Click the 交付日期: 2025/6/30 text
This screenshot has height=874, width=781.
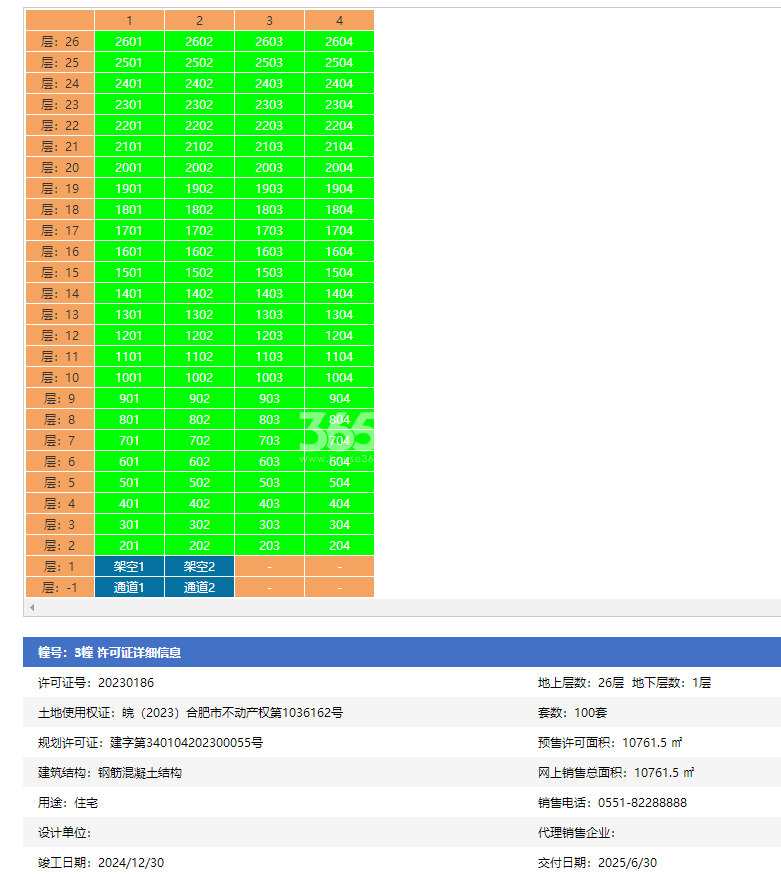pyautogui.click(x=598, y=863)
